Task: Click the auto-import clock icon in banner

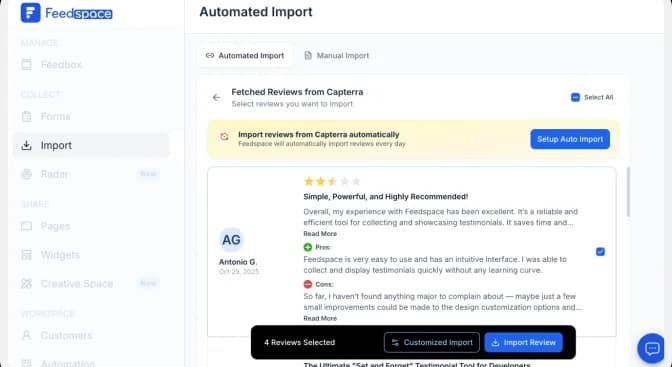Action: coord(224,137)
